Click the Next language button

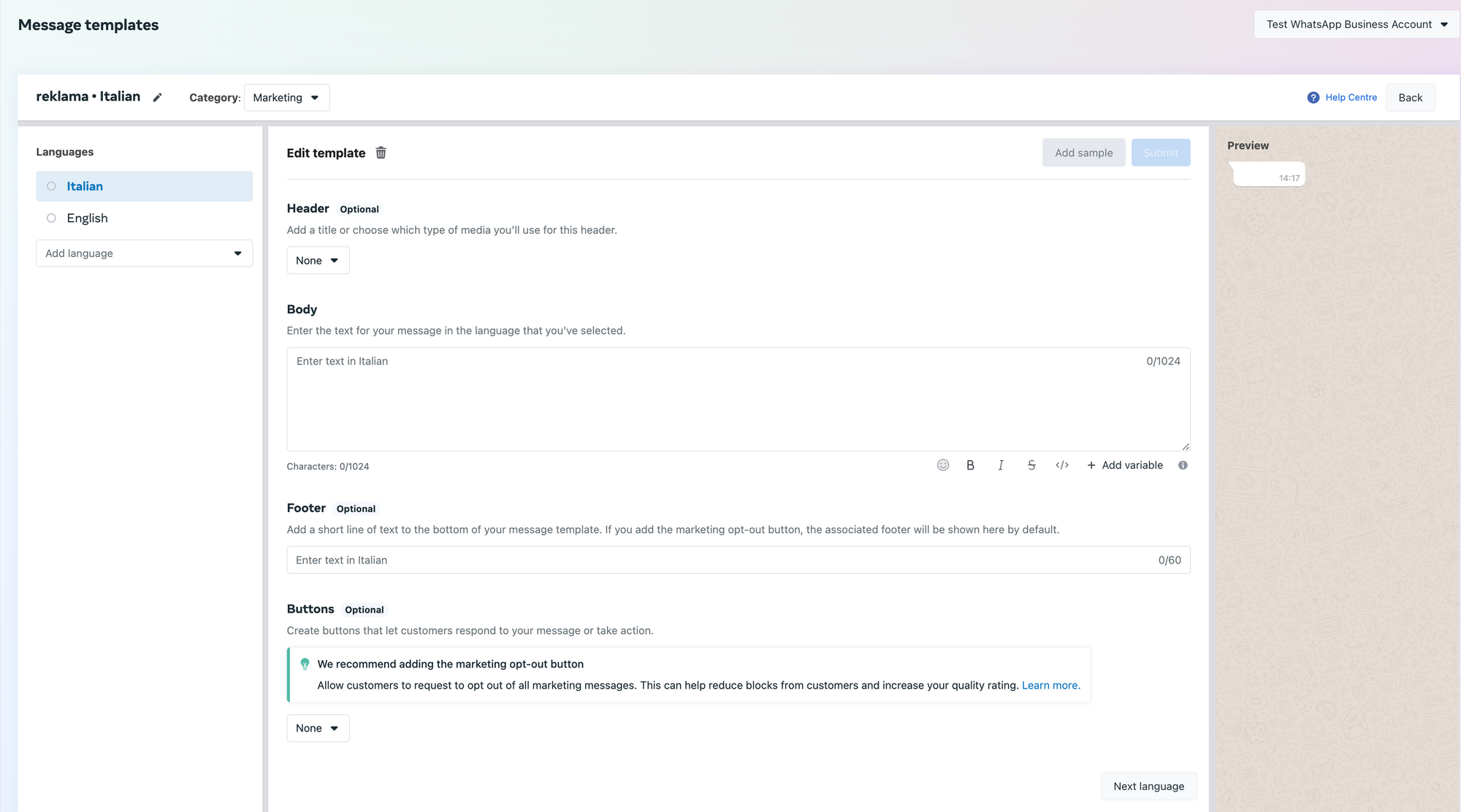coord(1148,786)
